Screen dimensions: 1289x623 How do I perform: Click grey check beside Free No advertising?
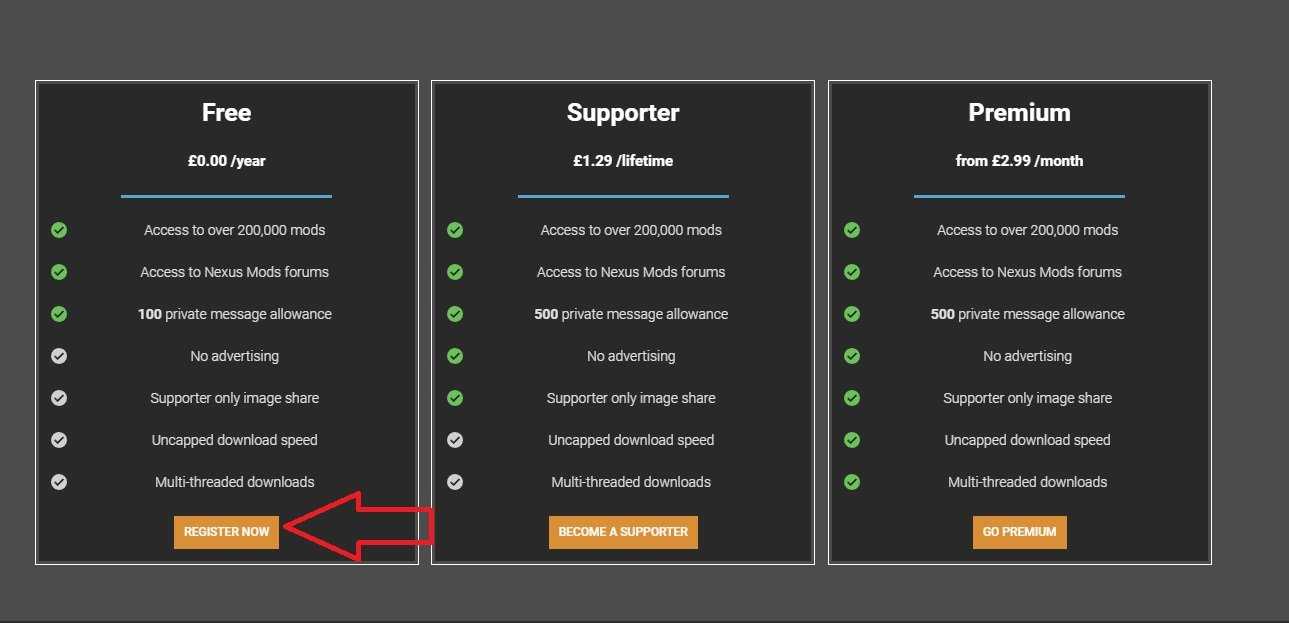pos(59,356)
